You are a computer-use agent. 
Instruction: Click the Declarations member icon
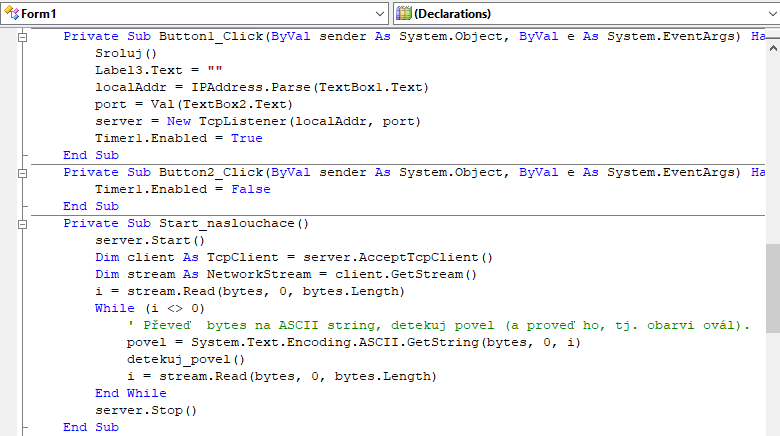coord(404,14)
